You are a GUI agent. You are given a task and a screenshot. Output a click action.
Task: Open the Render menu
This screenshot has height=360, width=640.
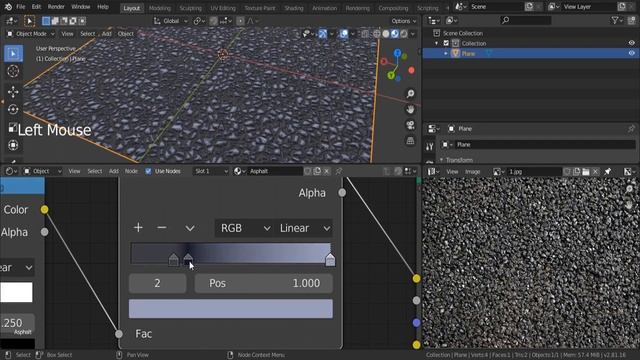coord(56,7)
